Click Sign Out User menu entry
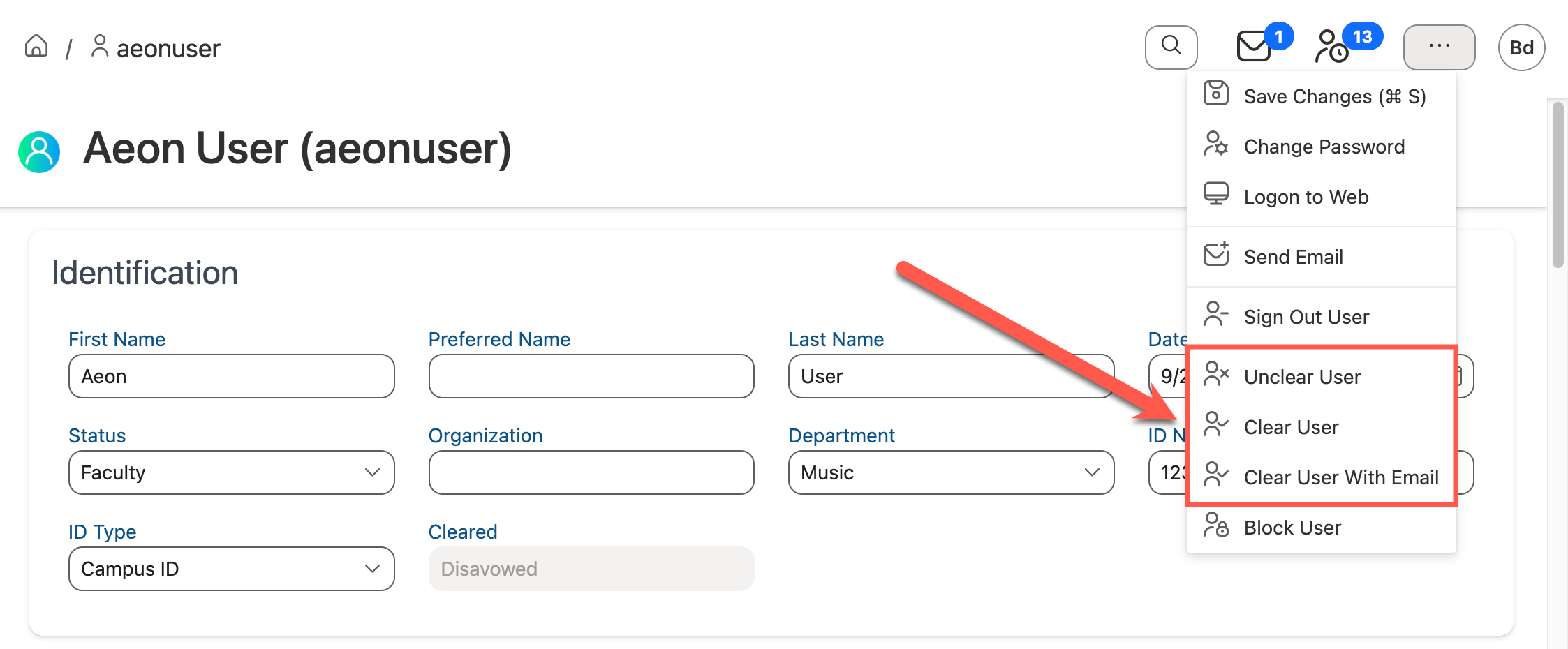The width and height of the screenshot is (1568, 649). pos(1306,317)
